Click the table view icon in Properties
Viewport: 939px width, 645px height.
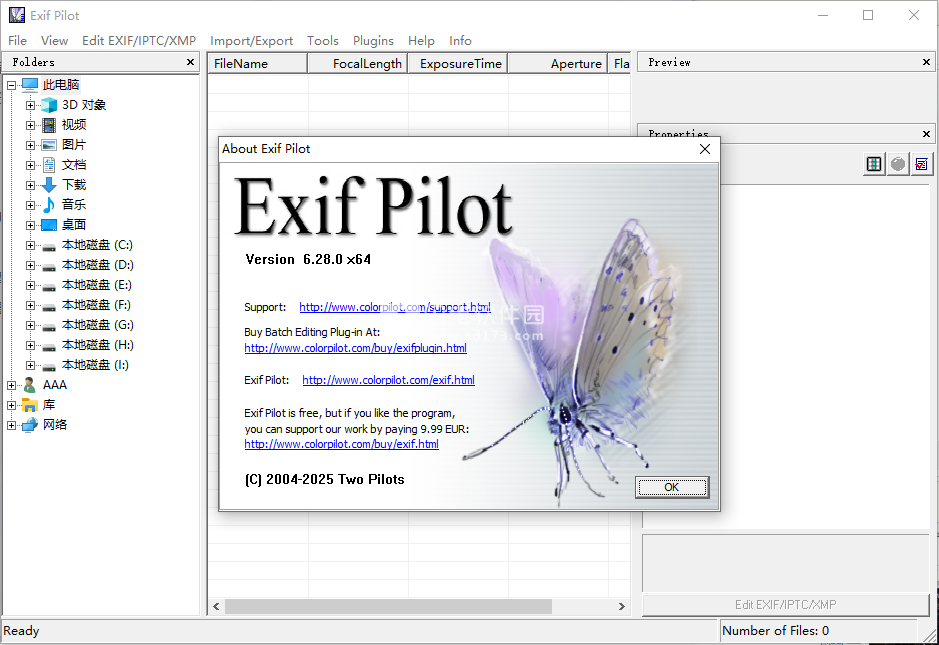coord(874,164)
